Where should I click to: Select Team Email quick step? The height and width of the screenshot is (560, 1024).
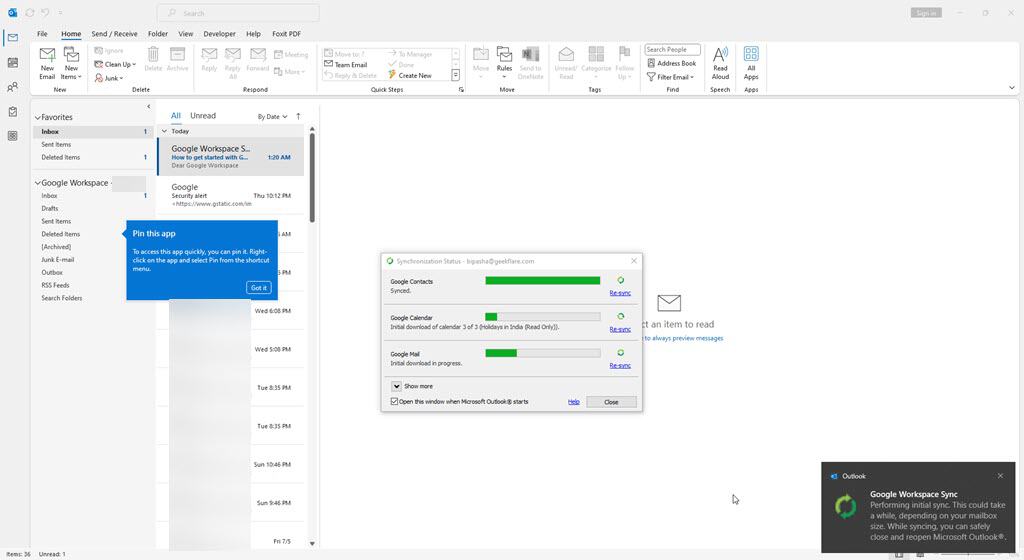345,65
